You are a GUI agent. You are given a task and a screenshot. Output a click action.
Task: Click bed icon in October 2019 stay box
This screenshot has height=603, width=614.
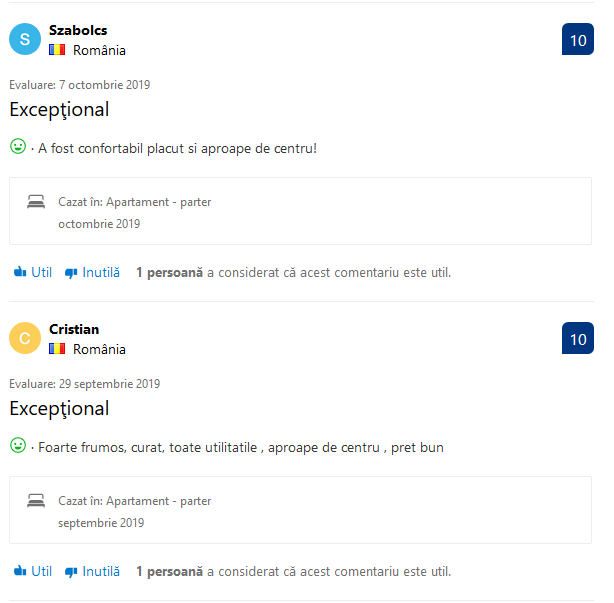(36, 202)
